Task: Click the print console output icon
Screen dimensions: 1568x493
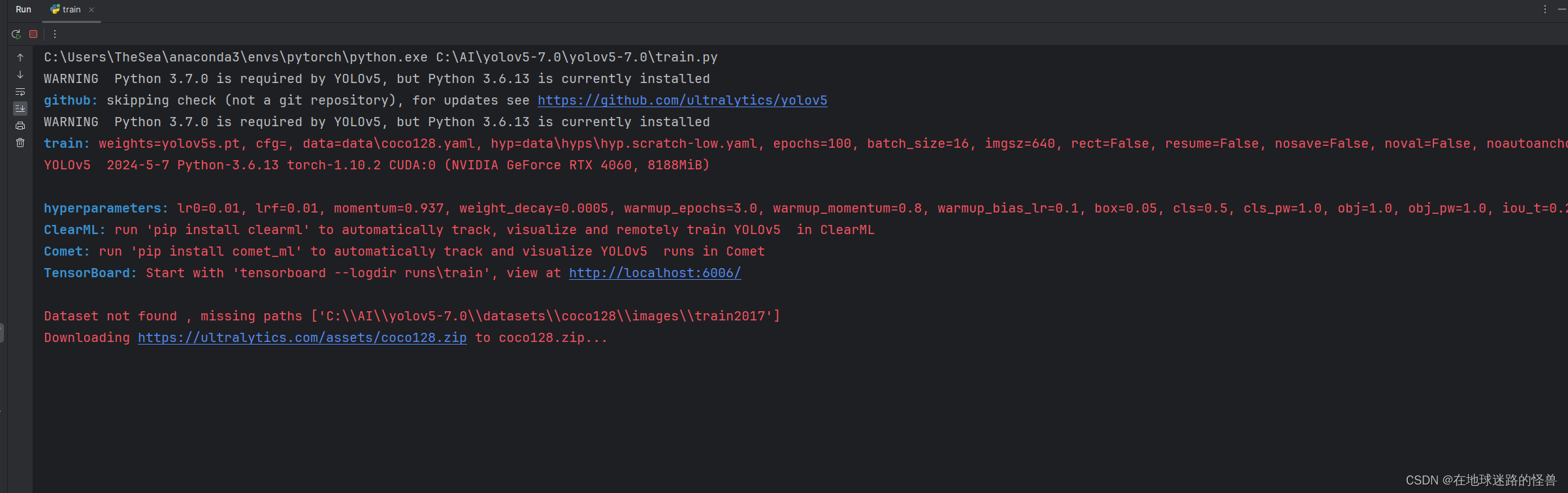Action: point(20,126)
